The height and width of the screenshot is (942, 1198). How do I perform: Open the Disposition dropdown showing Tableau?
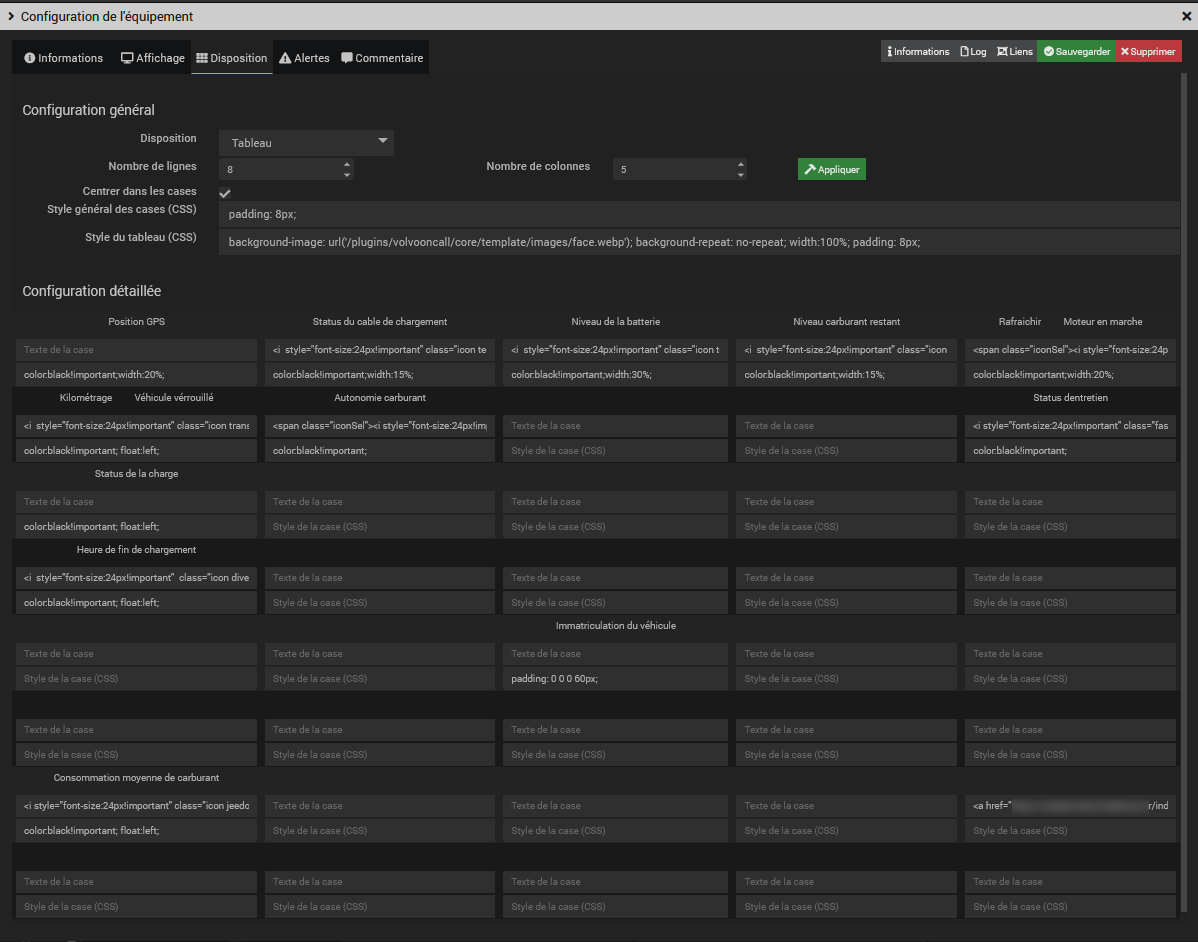pos(306,143)
